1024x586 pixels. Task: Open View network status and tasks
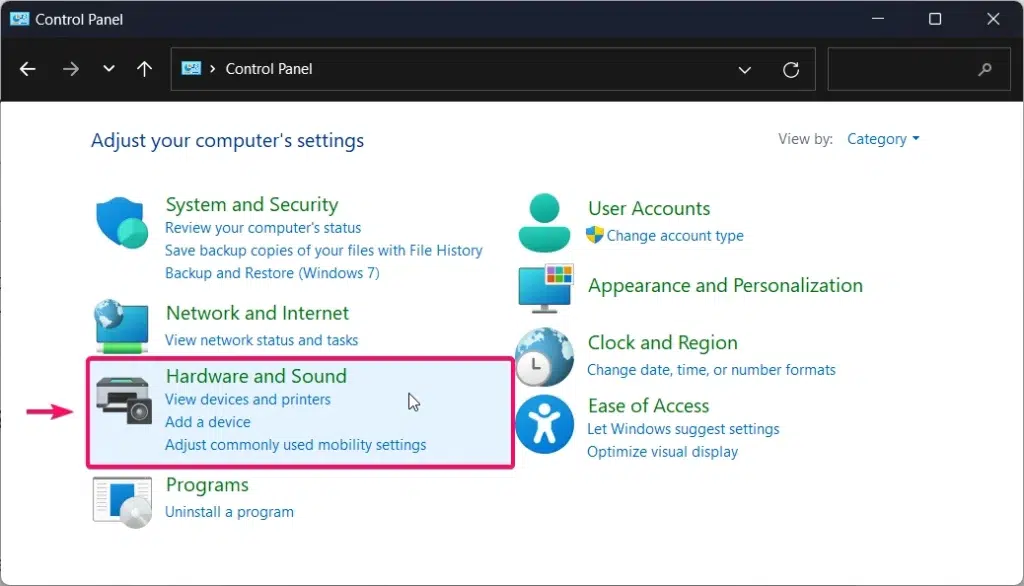261,340
